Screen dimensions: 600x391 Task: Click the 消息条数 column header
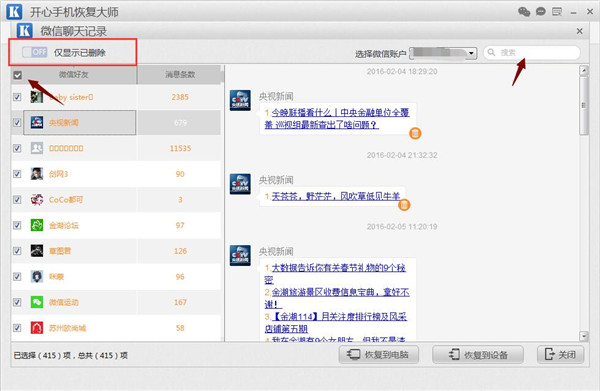pyautogui.click(x=180, y=74)
